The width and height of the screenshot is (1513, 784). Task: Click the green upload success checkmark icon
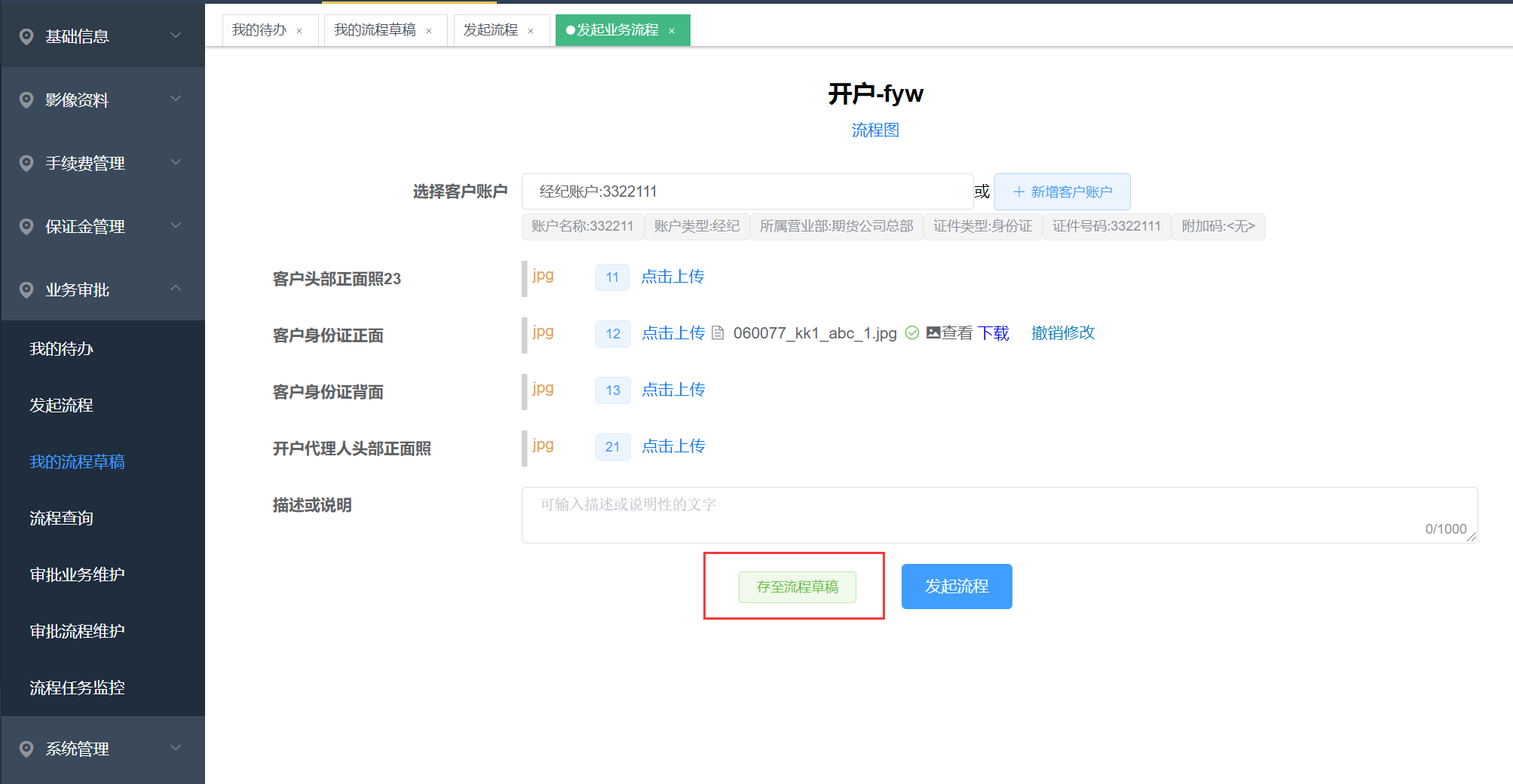coord(911,332)
